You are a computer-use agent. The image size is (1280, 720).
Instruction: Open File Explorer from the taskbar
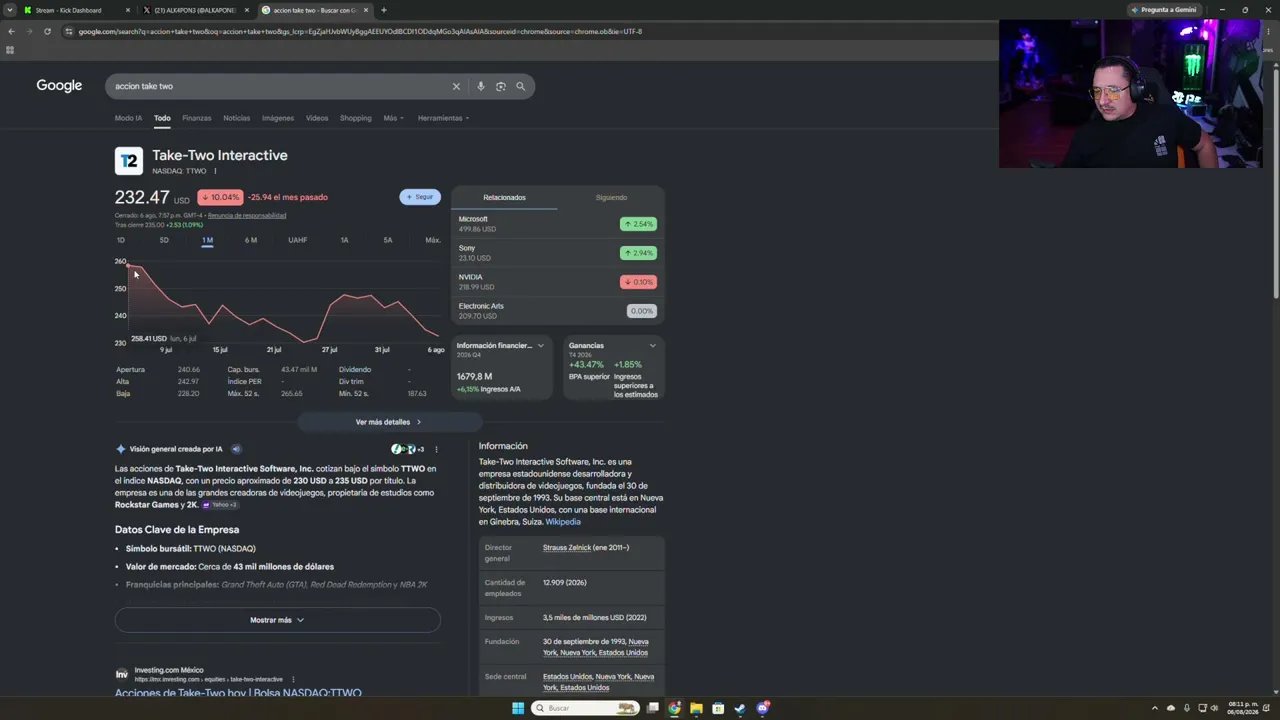pos(696,708)
